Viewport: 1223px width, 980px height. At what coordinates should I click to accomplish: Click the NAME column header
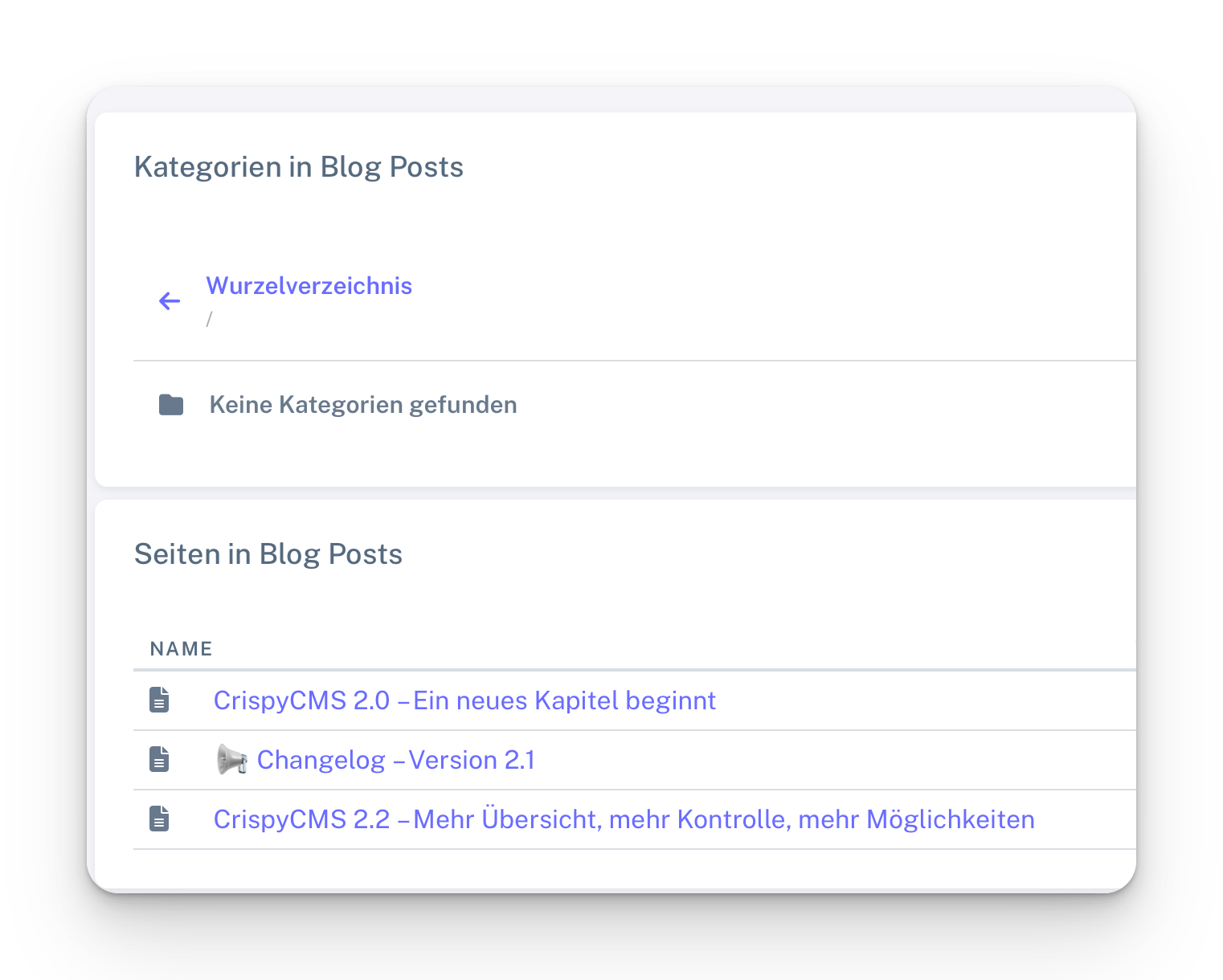181,649
